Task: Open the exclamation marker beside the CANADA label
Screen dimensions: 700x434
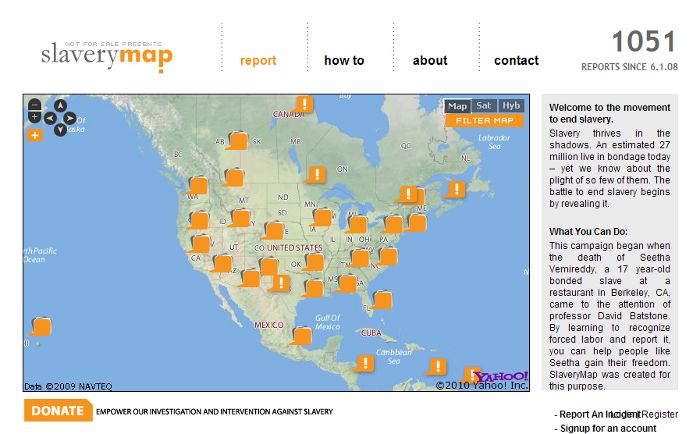Action: pyautogui.click(x=303, y=104)
